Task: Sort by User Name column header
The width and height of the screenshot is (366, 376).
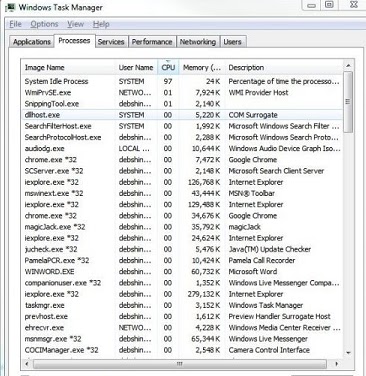Action: (x=136, y=67)
